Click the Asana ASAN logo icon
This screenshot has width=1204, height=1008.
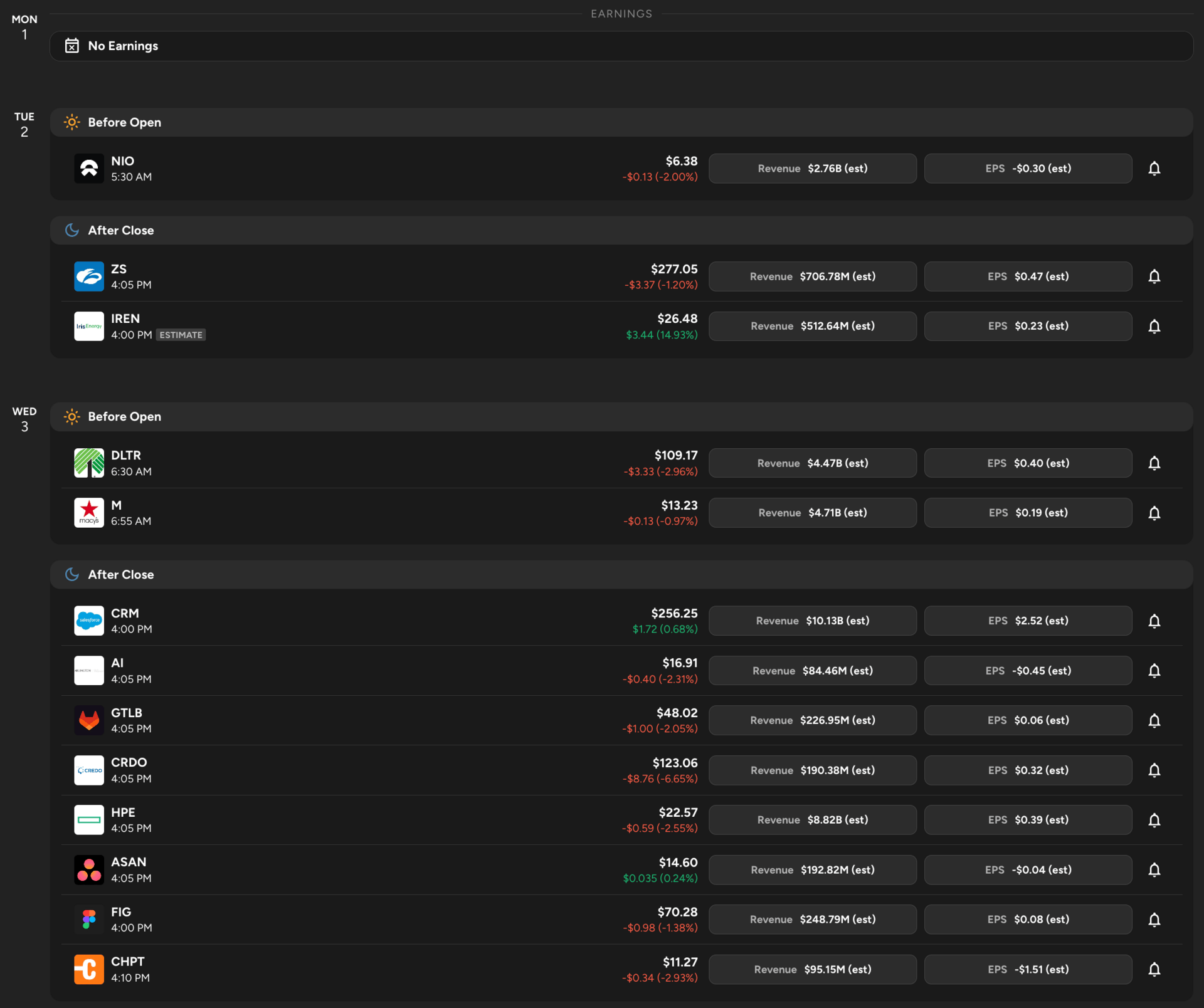[89, 869]
